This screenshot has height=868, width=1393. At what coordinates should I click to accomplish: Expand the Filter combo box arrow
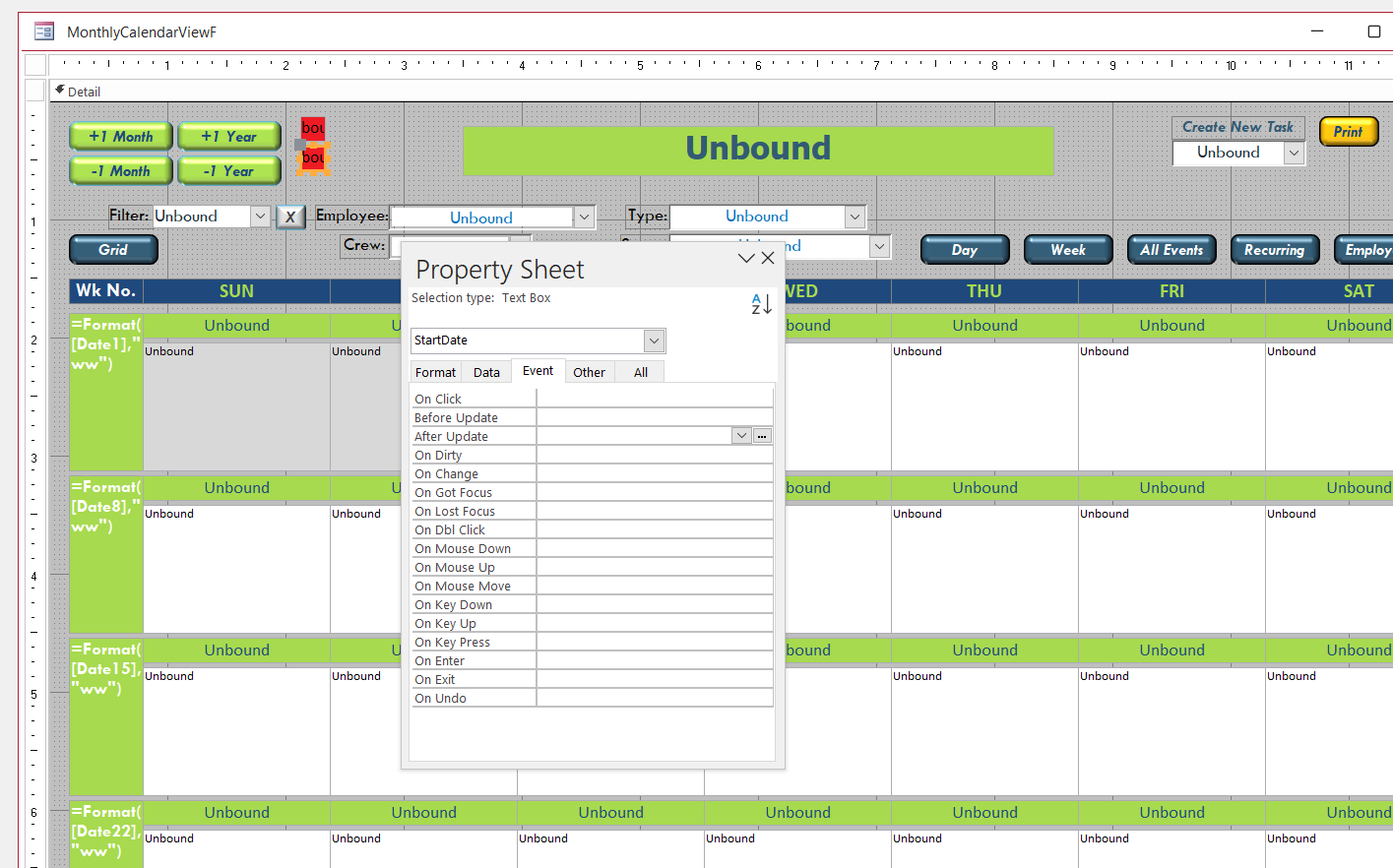coord(260,217)
